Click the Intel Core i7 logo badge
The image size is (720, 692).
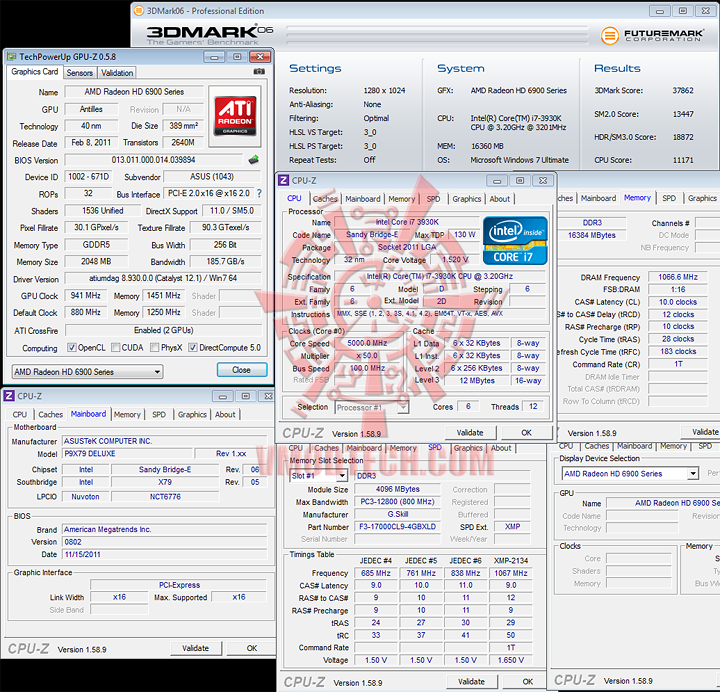(x=515, y=241)
